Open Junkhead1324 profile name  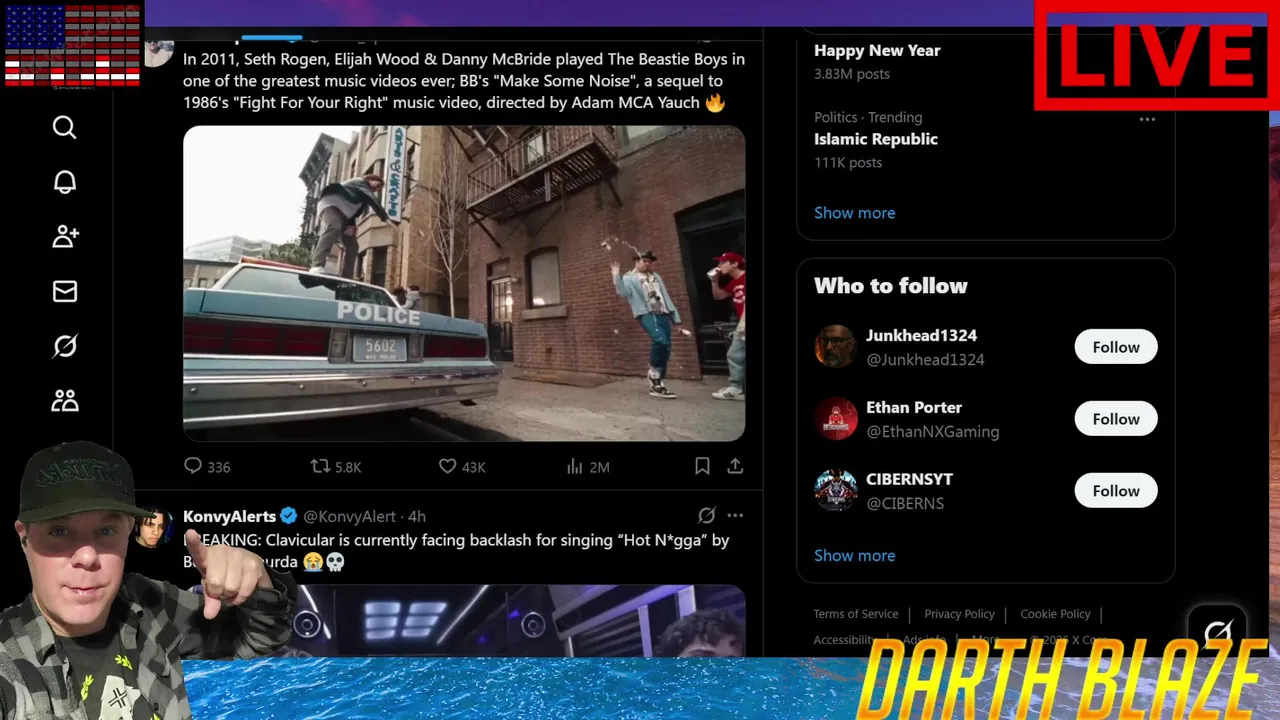click(921, 336)
